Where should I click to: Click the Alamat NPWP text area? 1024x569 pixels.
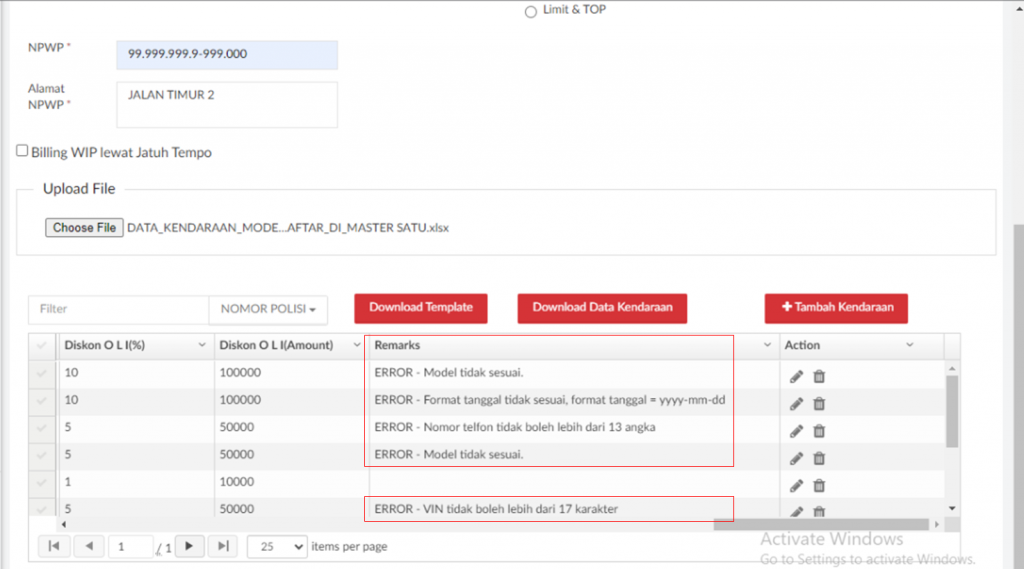point(227,105)
